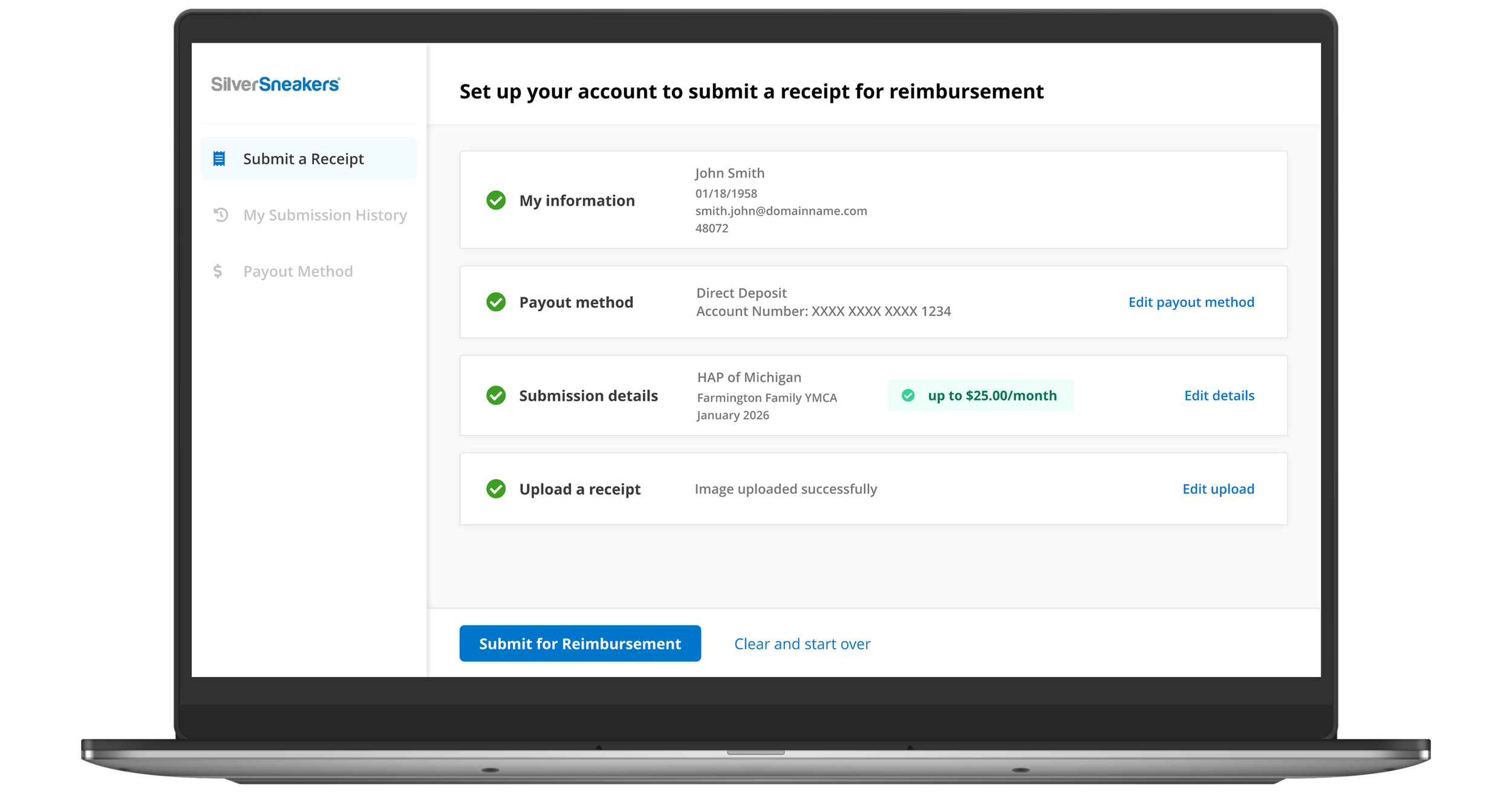The height and width of the screenshot is (793, 1512).
Task: Click Edit upload link
Action: click(1218, 489)
